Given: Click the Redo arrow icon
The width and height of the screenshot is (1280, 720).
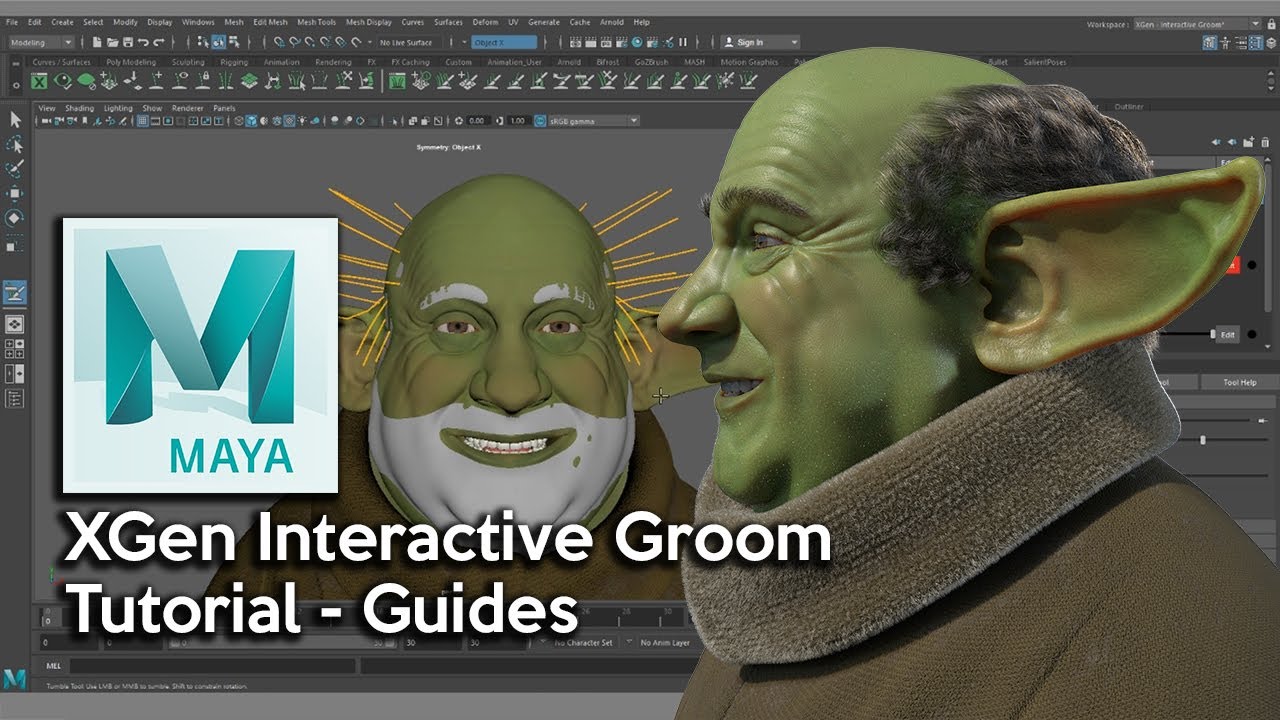Looking at the screenshot, I should [158, 42].
